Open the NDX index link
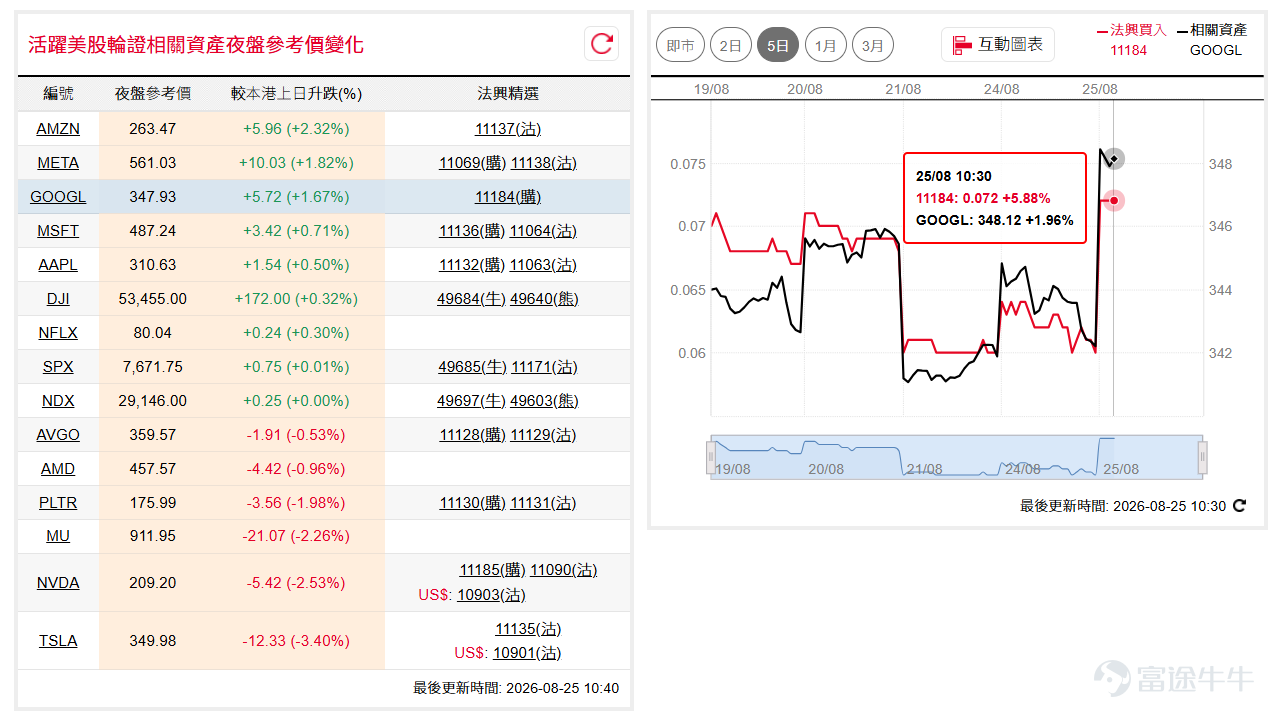Image resolution: width=1274 pixels, height=715 pixels. 58,401
